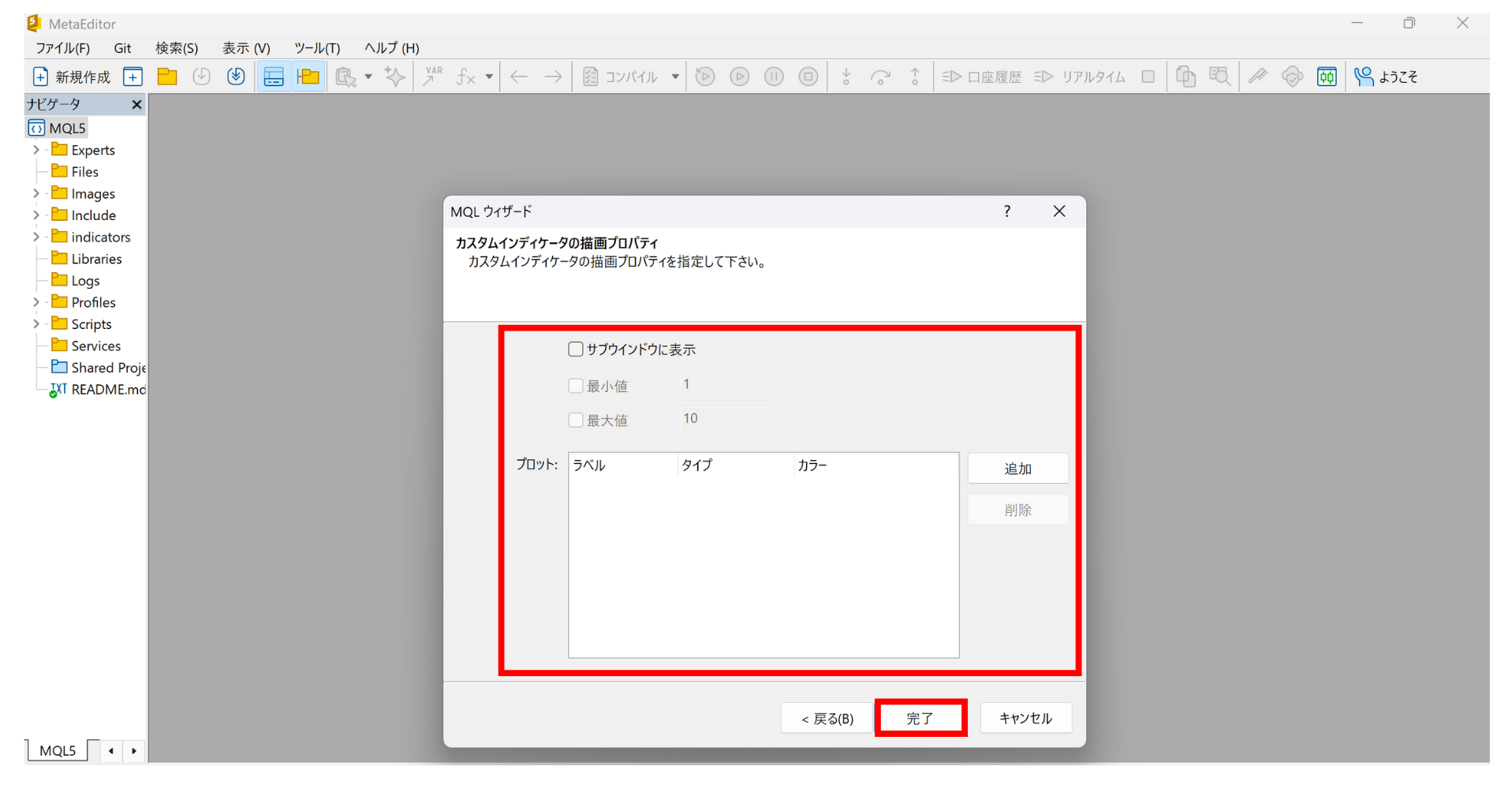1512x785 pixels.
Task: Click the コンパイル compile button
Action: [622, 77]
